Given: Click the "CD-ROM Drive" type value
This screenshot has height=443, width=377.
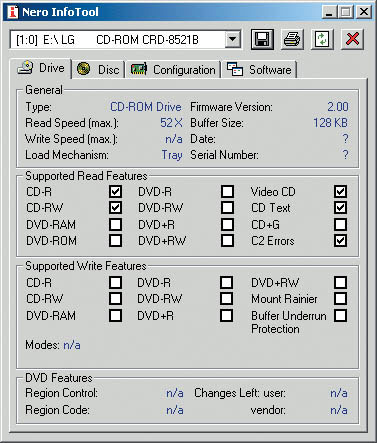Looking at the screenshot, I should (146, 107).
